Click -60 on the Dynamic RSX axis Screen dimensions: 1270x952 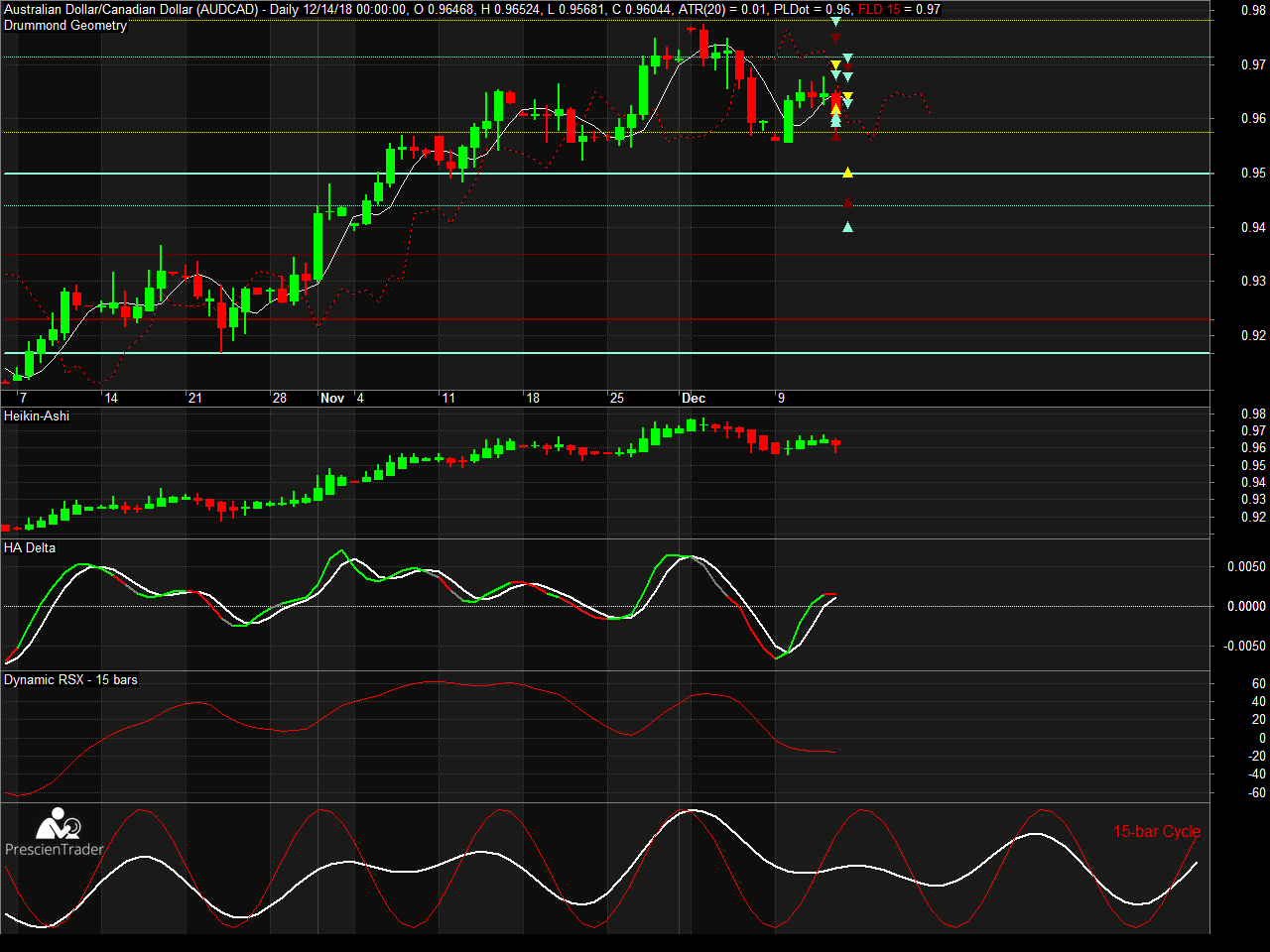pyautogui.click(x=1257, y=793)
